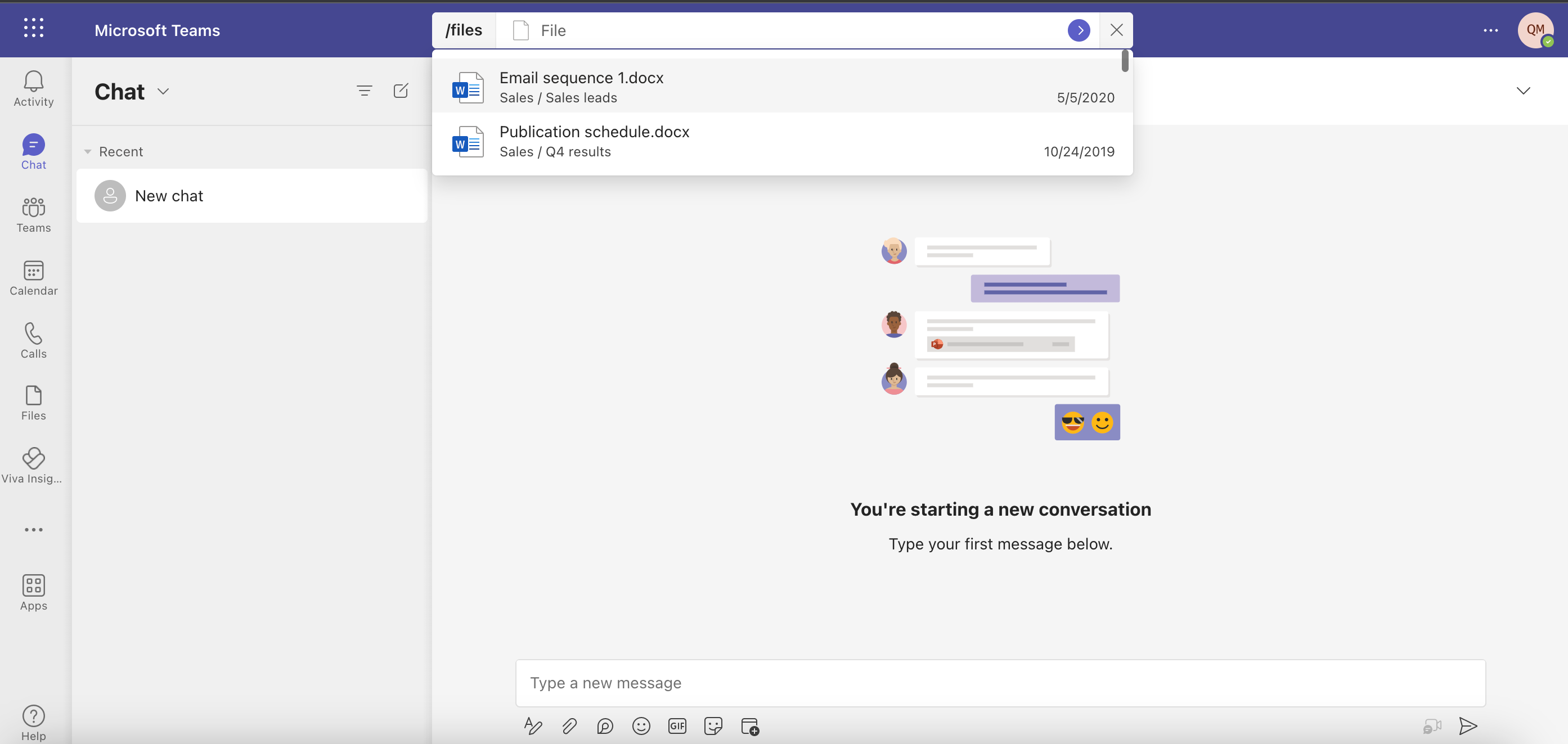This screenshot has height=744, width=1568.
Task: Start a new chat with compose icon
Action: tap(401, 91)
